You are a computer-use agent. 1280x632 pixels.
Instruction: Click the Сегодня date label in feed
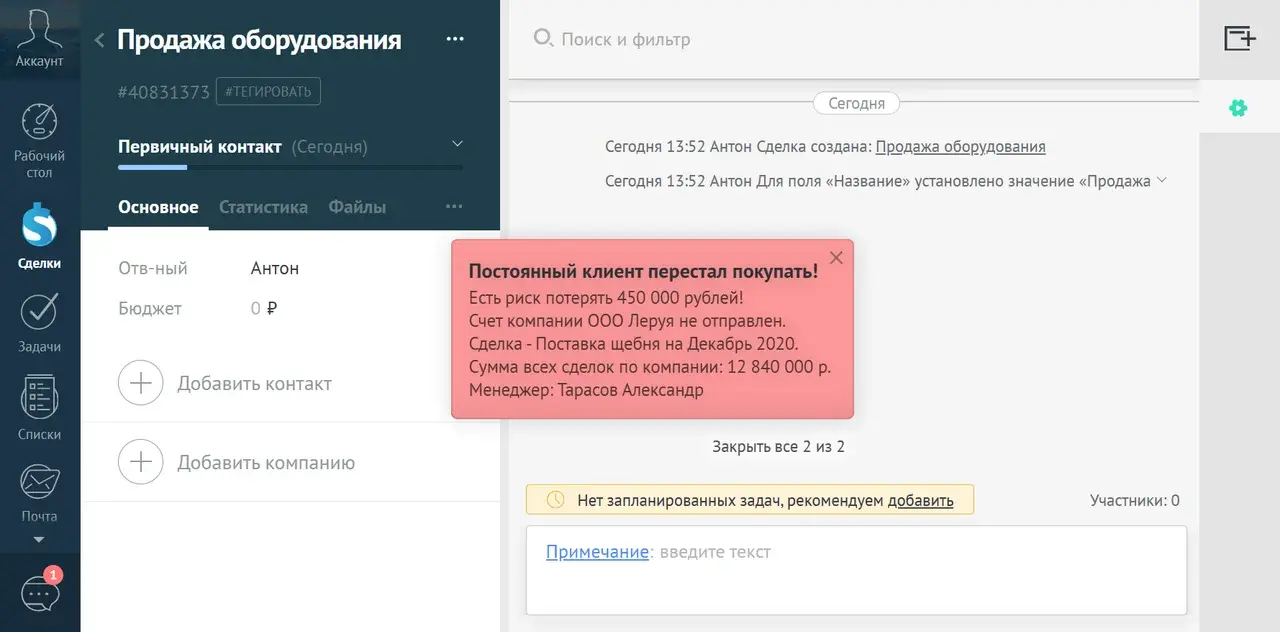tap(856, 103)
